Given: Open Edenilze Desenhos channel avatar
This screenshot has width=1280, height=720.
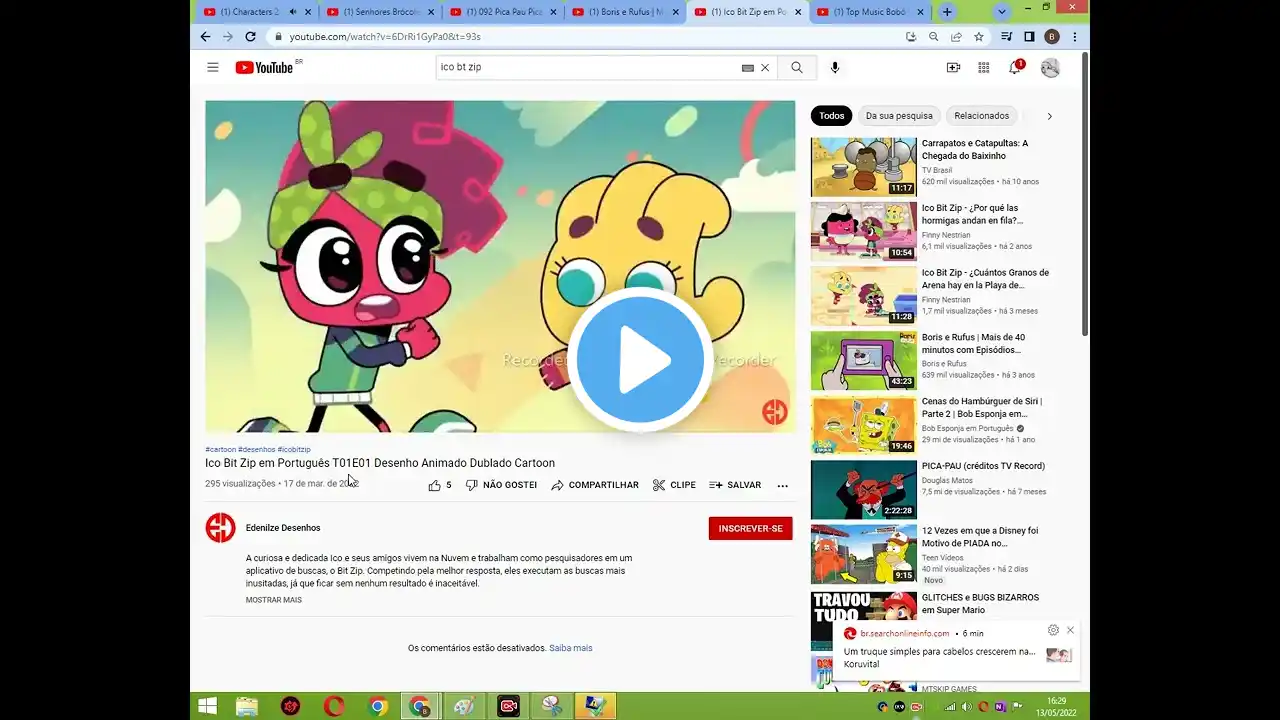Looking at the screenshot, I should tap(220, 528).
